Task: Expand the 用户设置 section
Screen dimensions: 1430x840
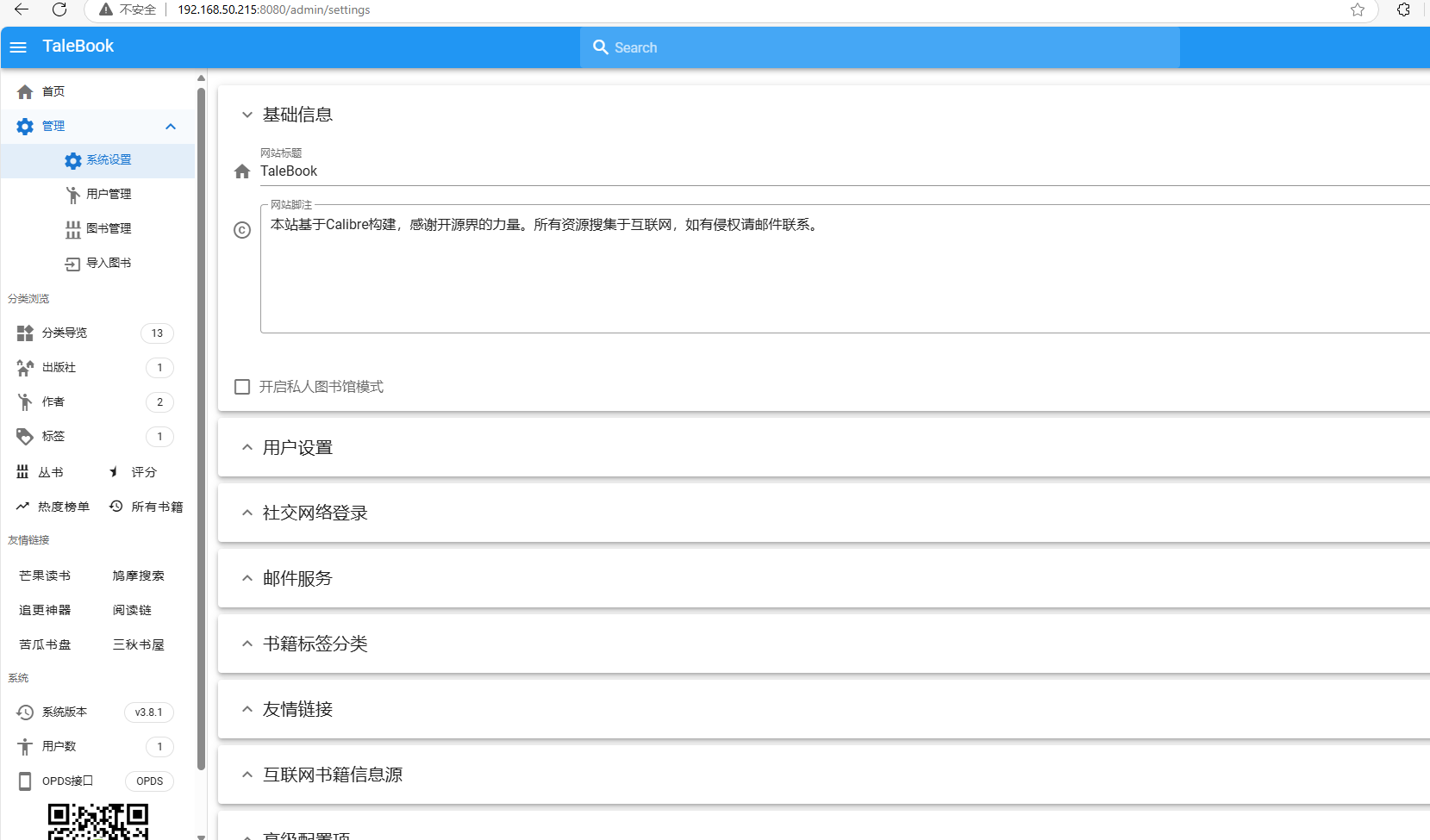Action: 247,447
